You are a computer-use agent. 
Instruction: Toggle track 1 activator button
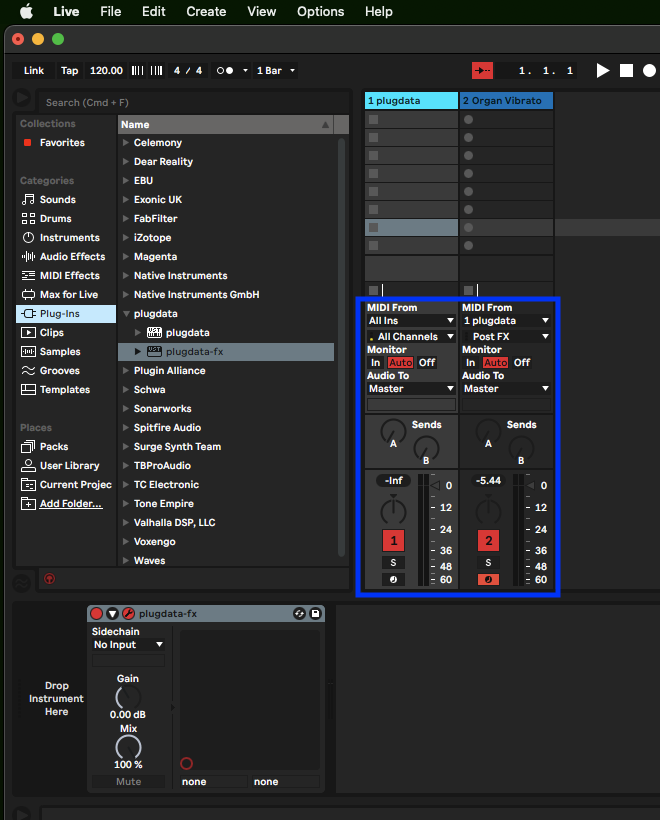[393, 541]
